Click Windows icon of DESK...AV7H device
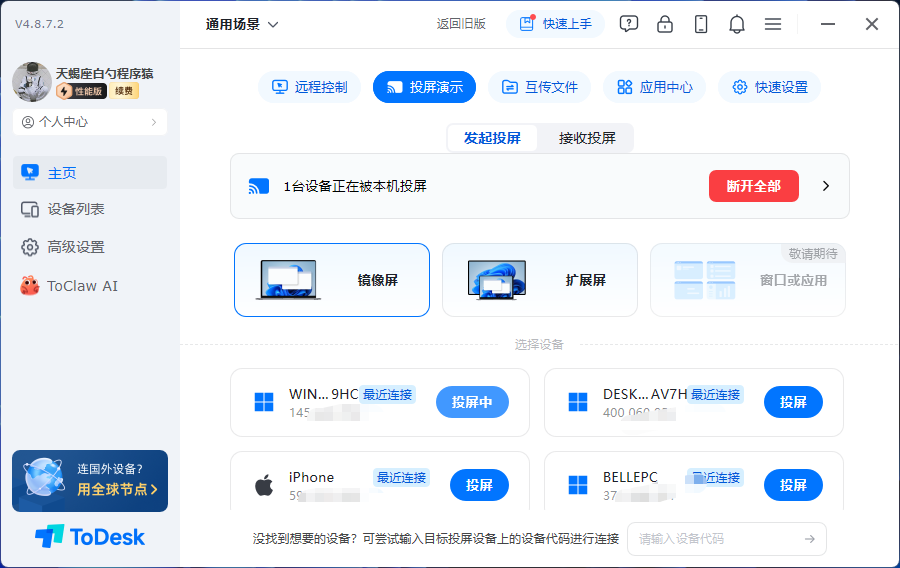This screenshot has width=900, height=568. click(x=578, y=402)
